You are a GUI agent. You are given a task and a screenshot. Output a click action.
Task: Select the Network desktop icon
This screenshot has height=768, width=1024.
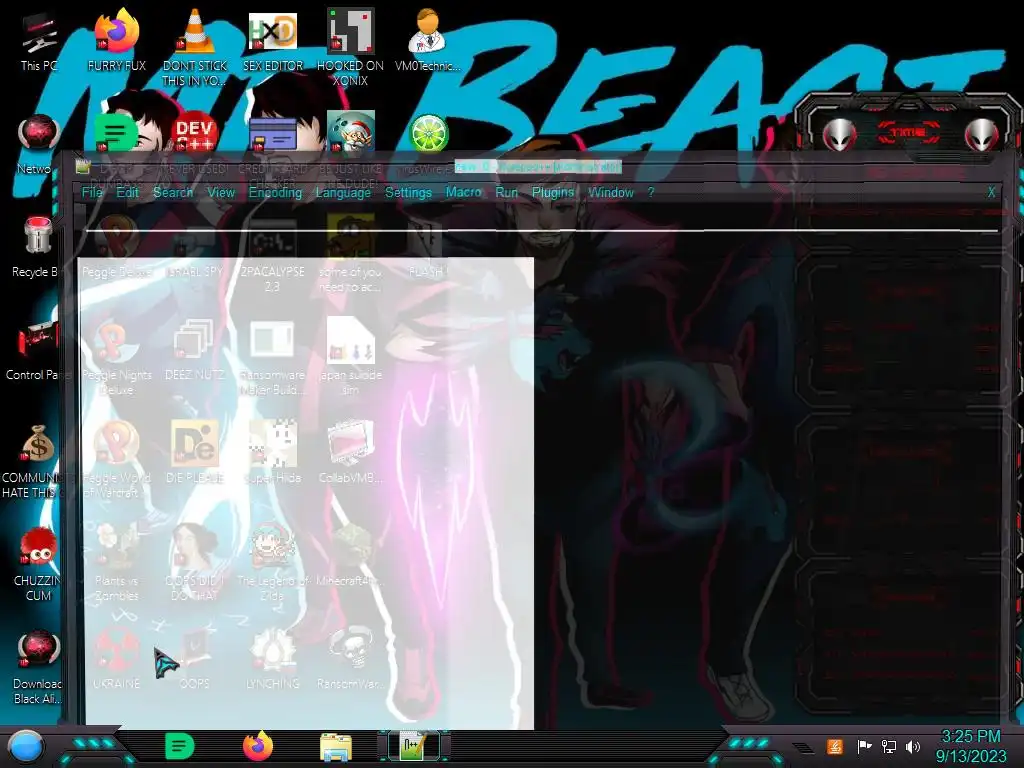pos(38,145)
